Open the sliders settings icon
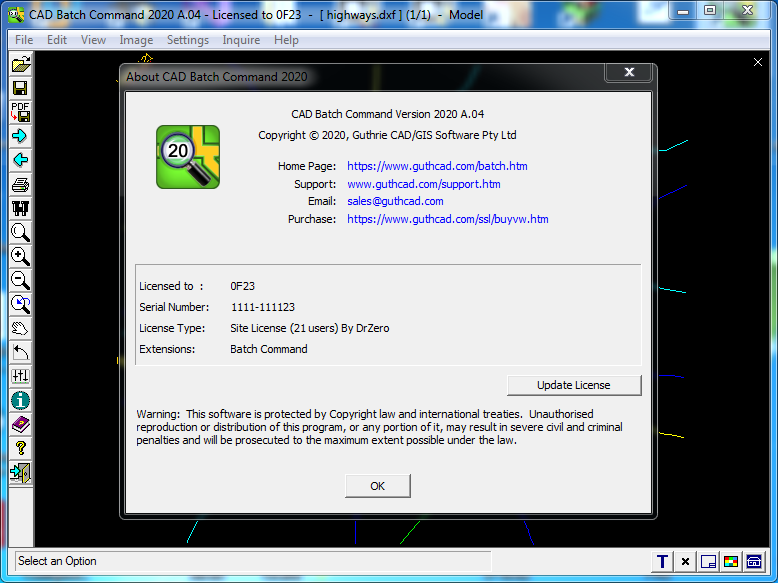Screen dimensions: 778x583 [21, 376]
